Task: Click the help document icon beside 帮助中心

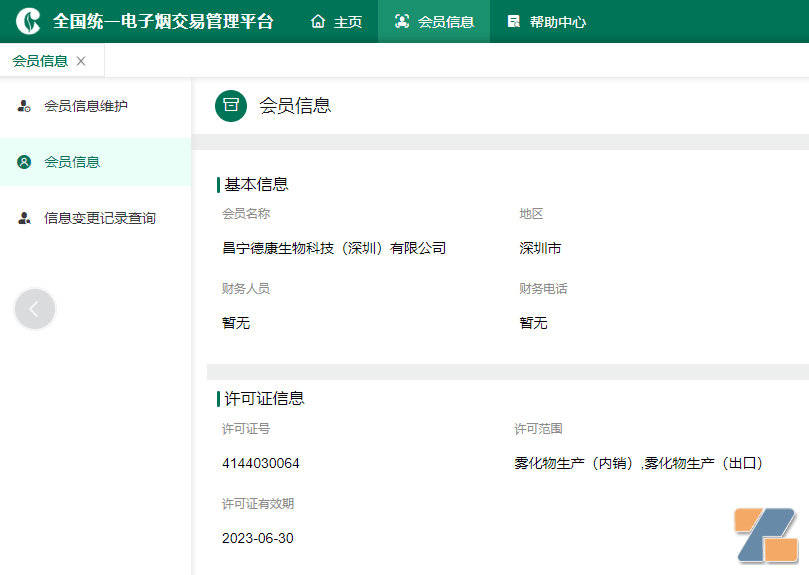Action: pos(514,21)
